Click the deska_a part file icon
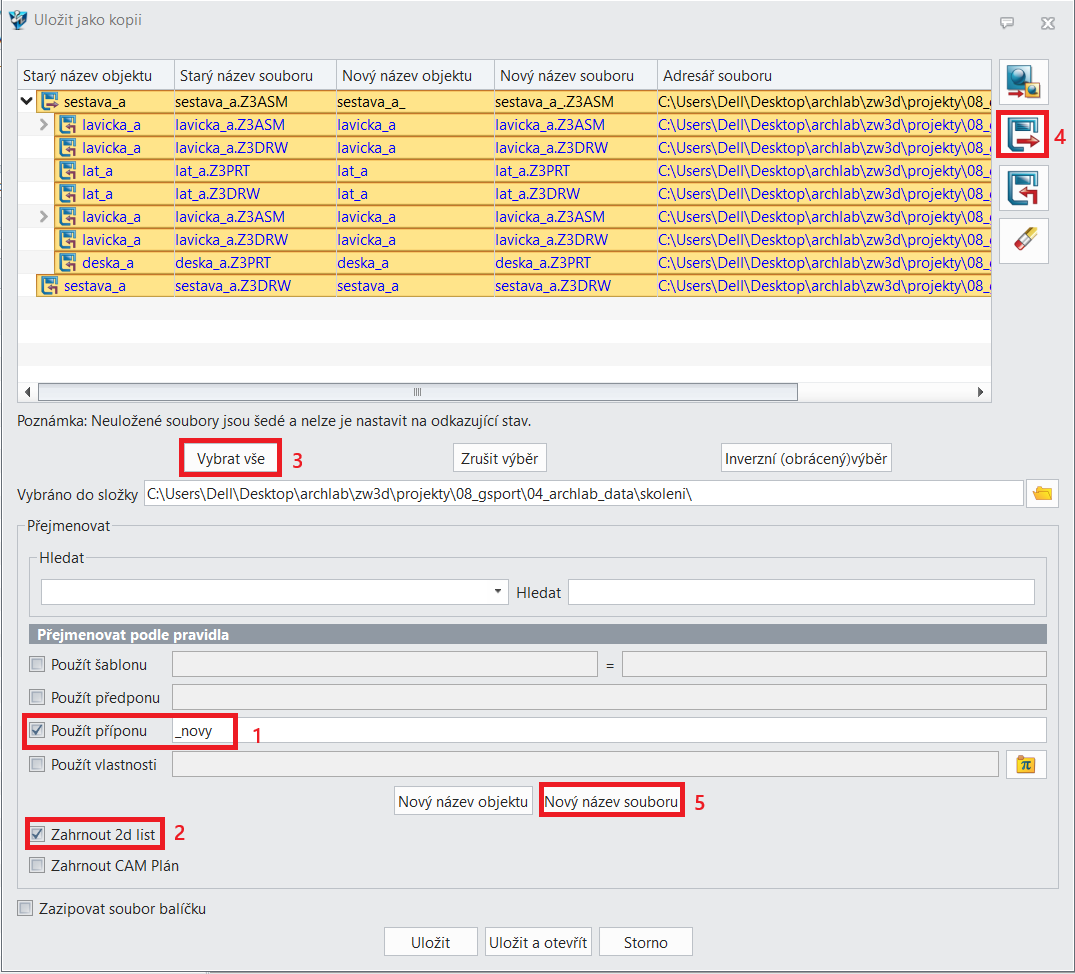The height and width of the screenshot is (974, 1075). coord(68,263)
